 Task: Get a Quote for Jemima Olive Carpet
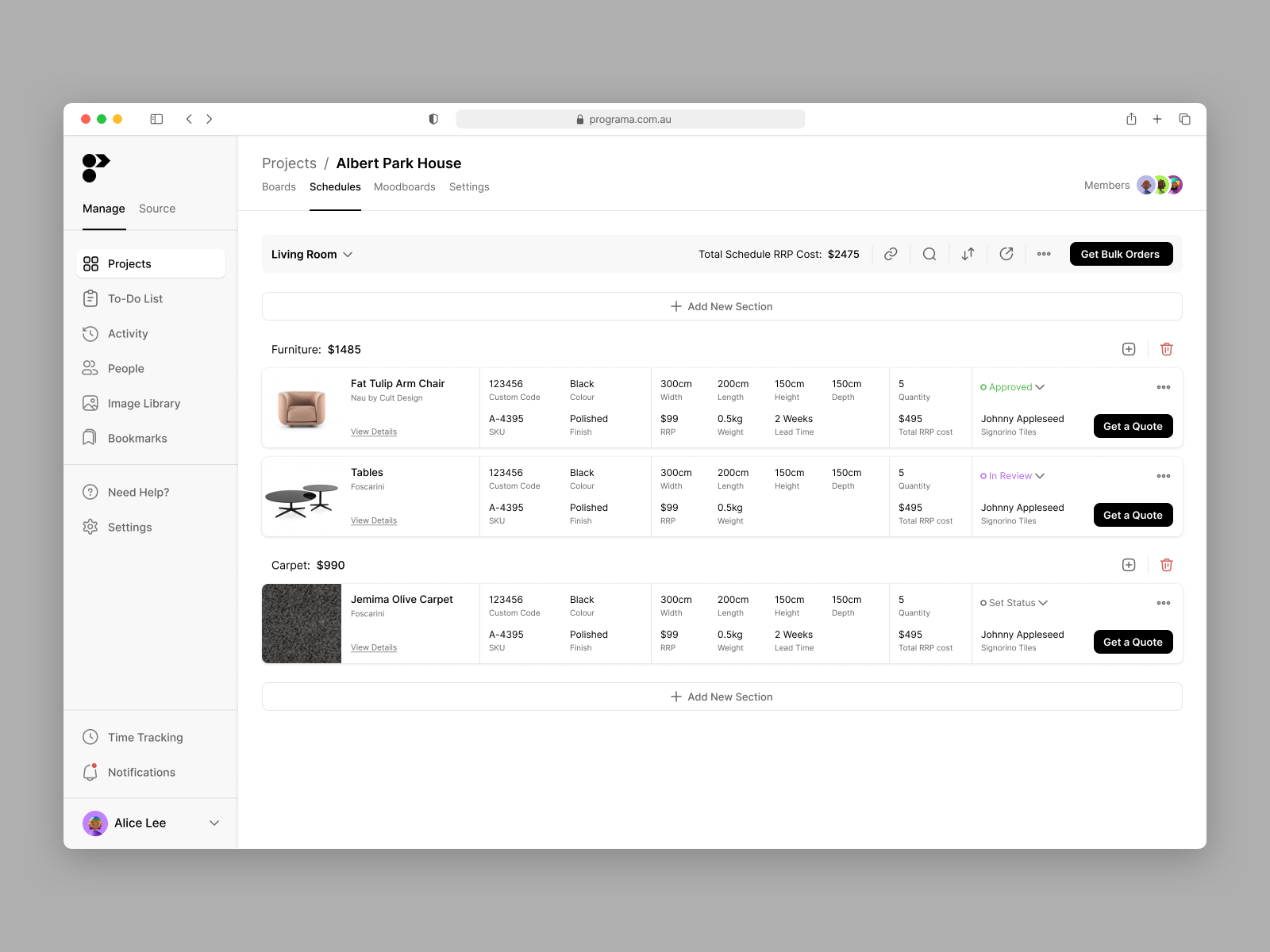[x=1133, y=642]
